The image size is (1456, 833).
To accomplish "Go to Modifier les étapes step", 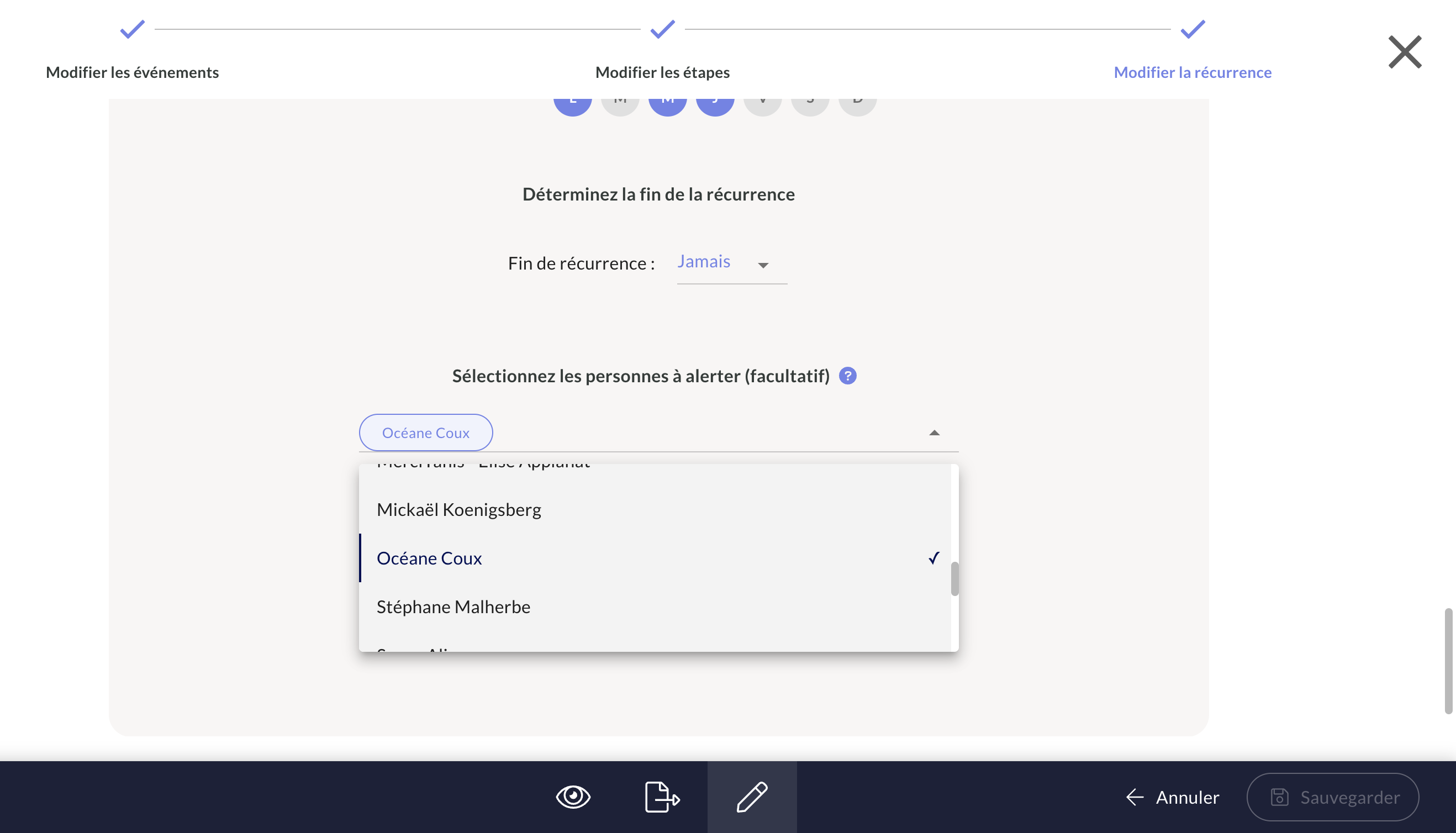I will (662, 72).
